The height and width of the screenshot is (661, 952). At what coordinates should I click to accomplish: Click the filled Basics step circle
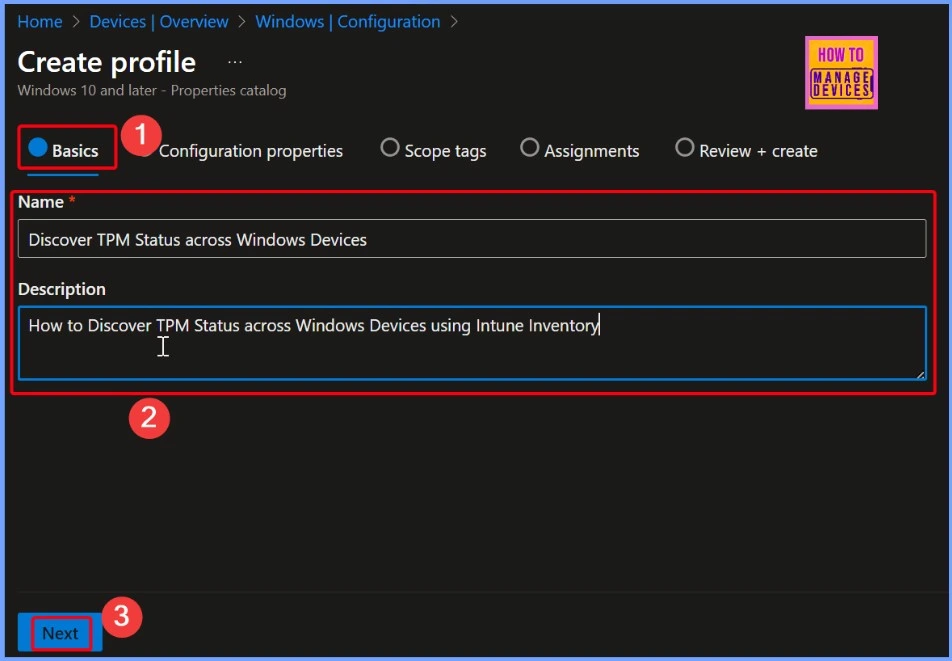point(38,147)
